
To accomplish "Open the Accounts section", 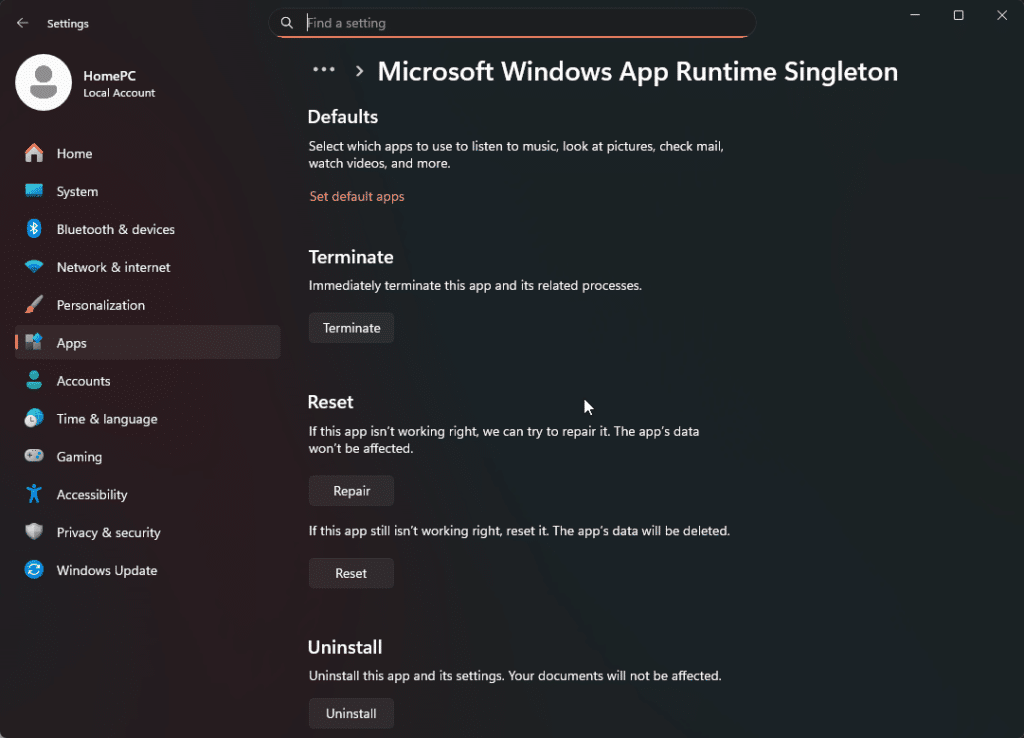I will (x=148, y=381).
